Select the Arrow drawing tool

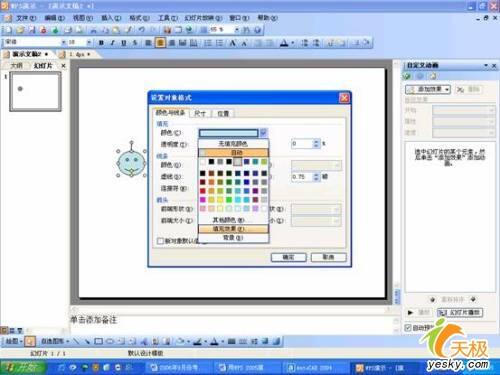pyautogui.click(x=87, y=341)
